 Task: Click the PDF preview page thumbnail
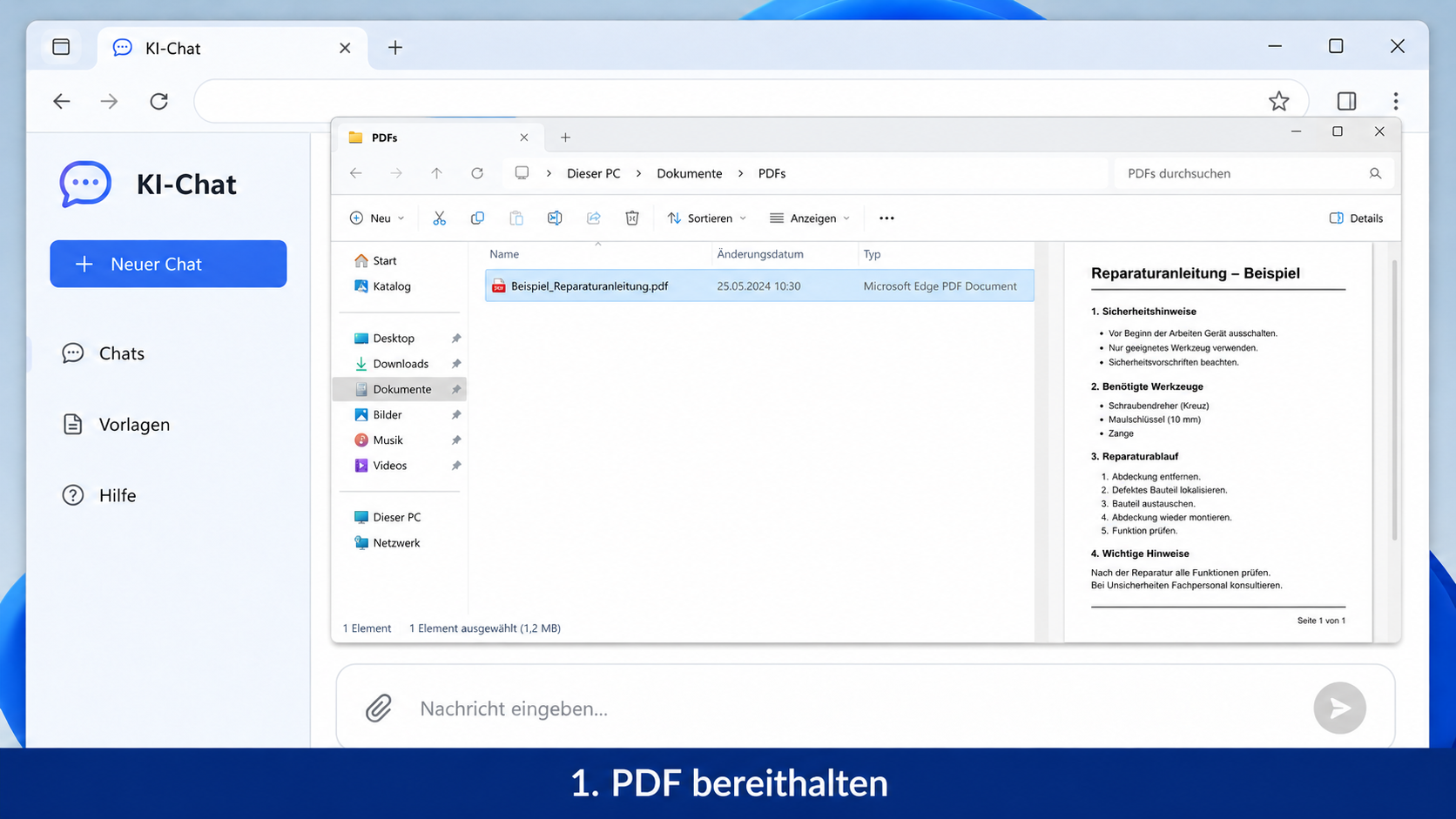point(1218,442)
